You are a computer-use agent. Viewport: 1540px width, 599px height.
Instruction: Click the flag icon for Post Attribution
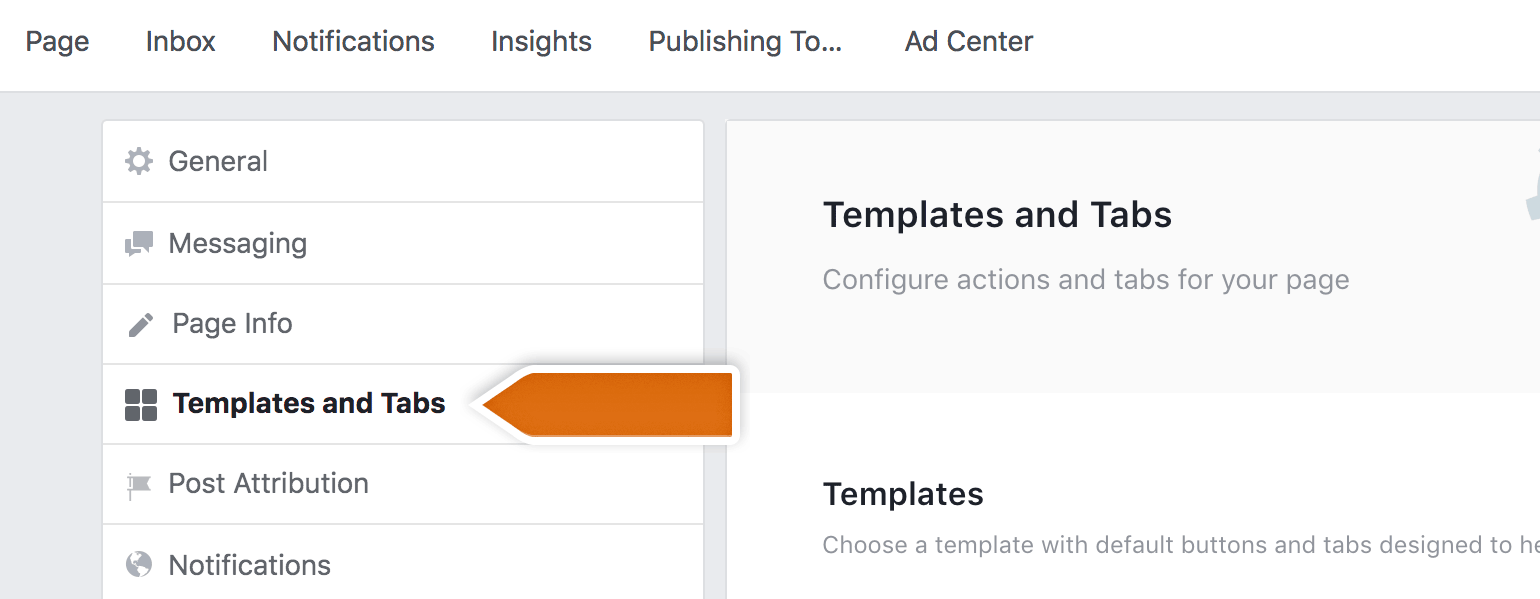[x=140, y=483]
